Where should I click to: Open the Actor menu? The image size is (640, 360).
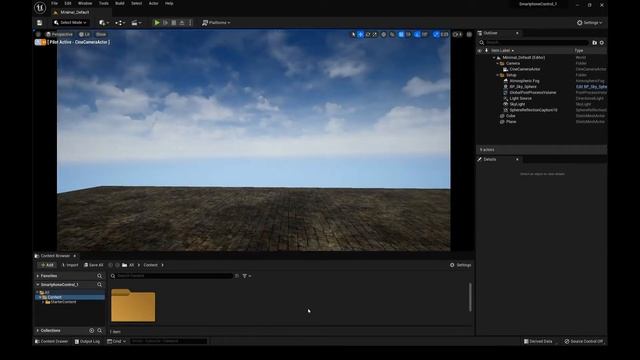153,3
